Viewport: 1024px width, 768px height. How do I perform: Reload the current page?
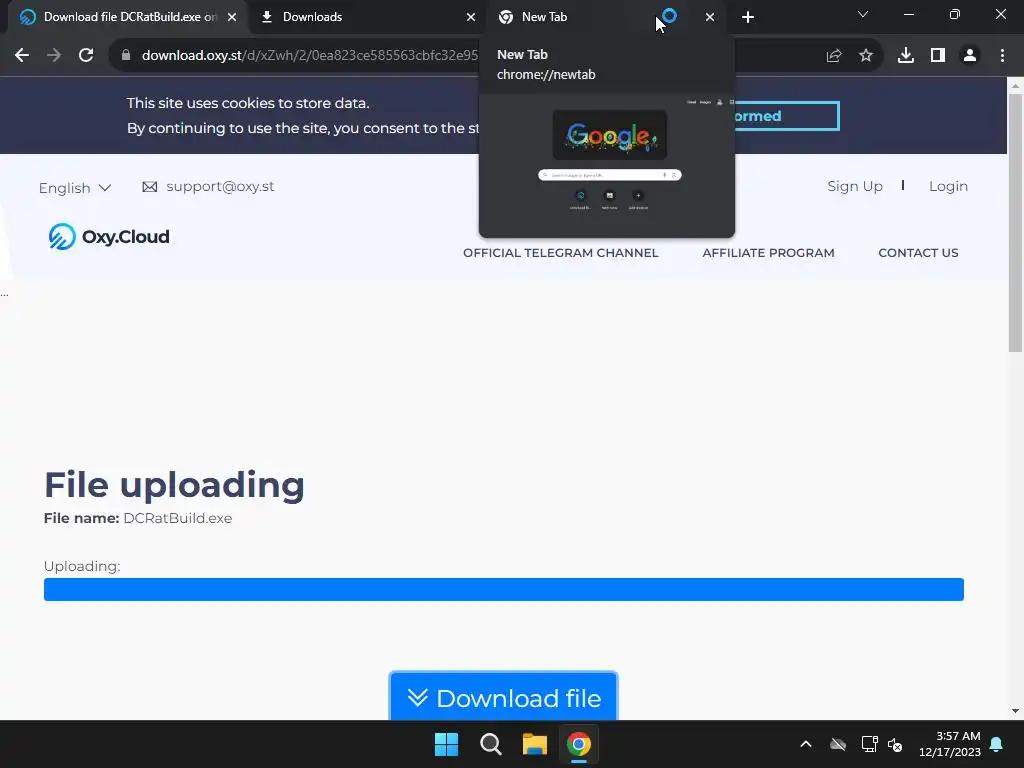tap(86, 56)
